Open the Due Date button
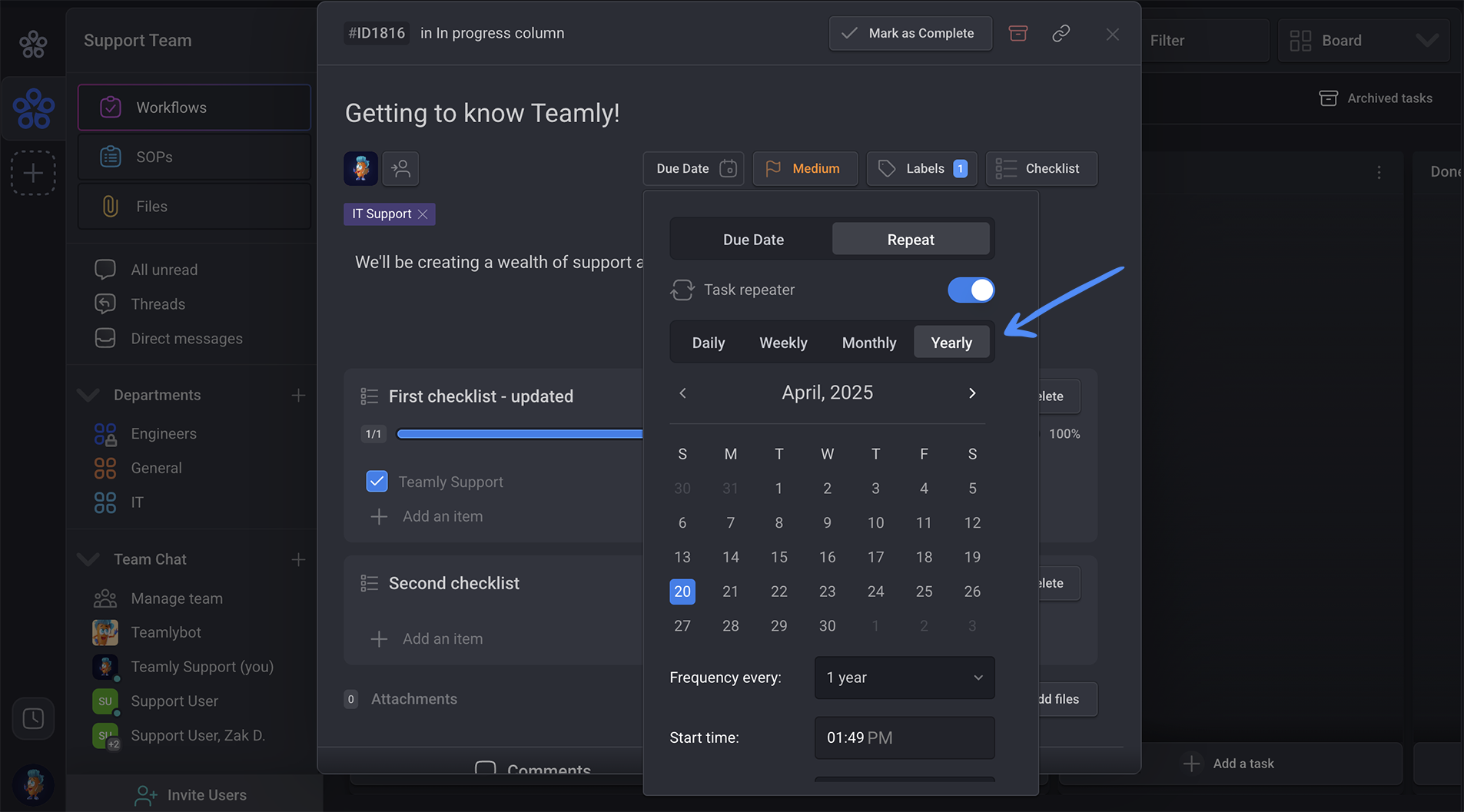This screenshot has width=1464, height=812. pos(693,168)
